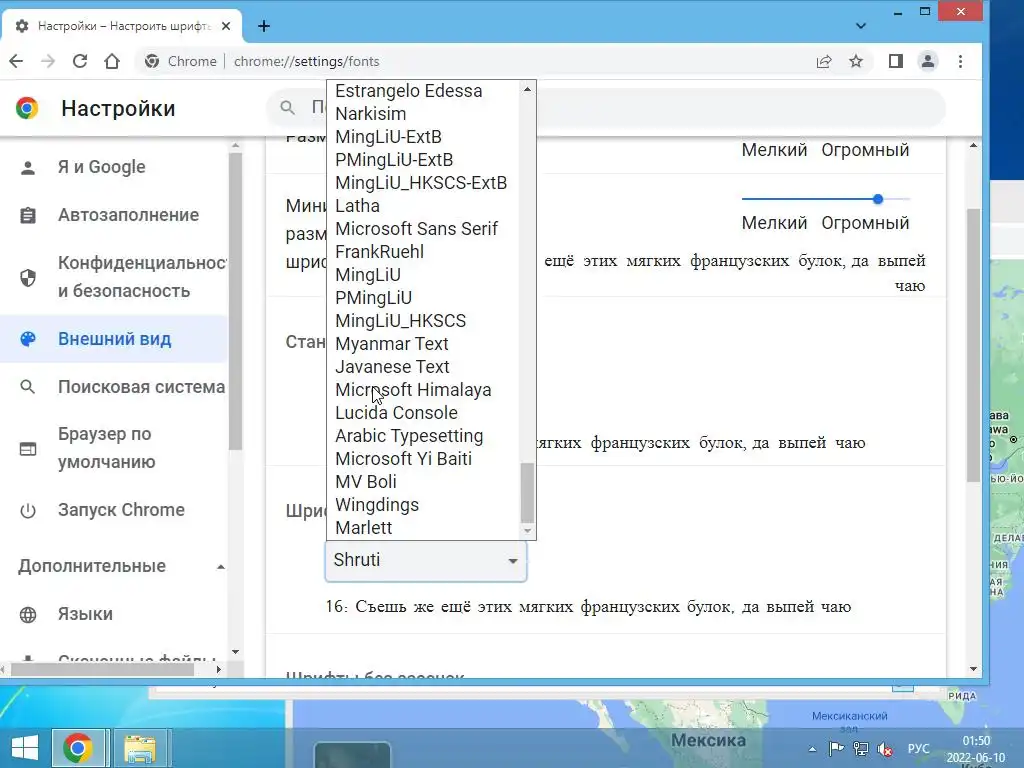Click font list scrollbar down arrow
This screenshot has height=768, width=1024.
click(x=527, y=531)
